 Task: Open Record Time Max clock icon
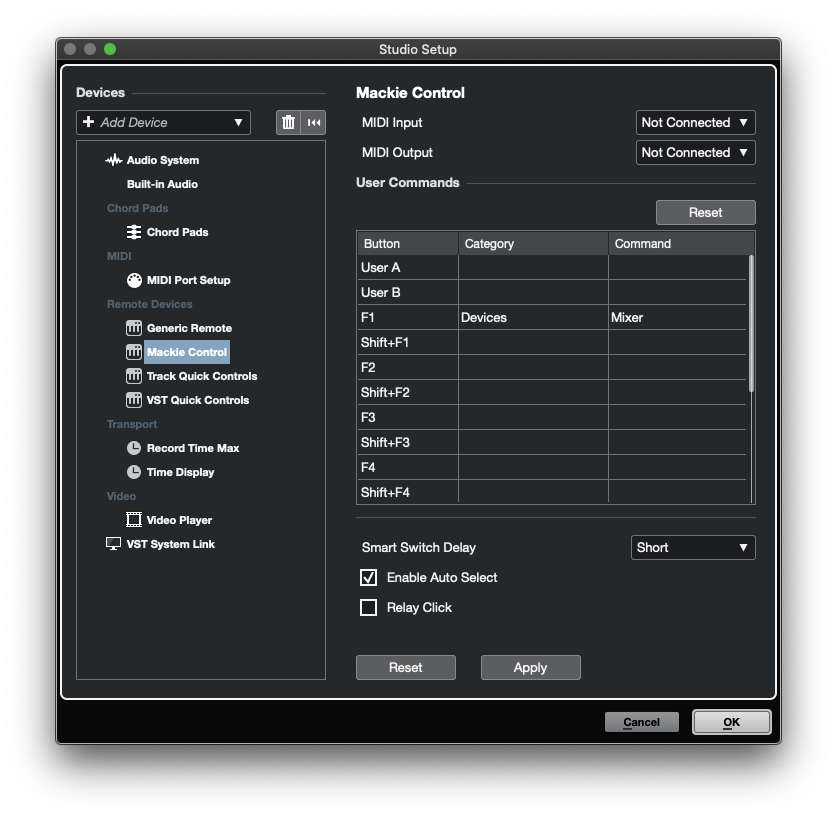point(135,448)
